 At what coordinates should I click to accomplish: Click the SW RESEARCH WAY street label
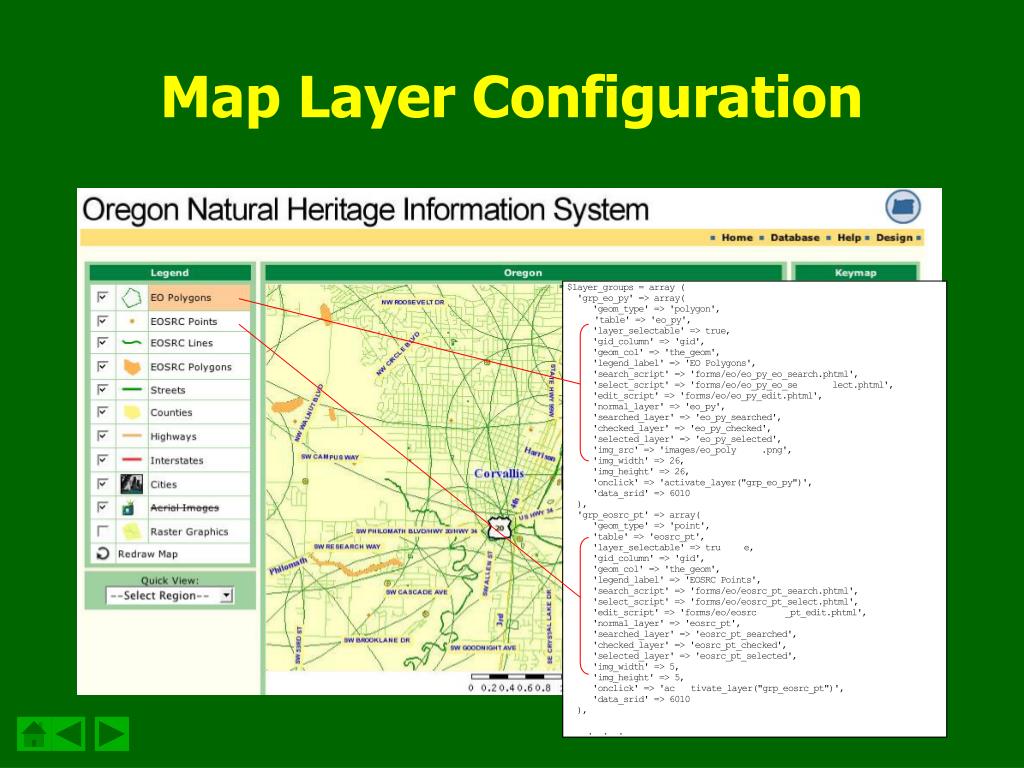[347, 546]
